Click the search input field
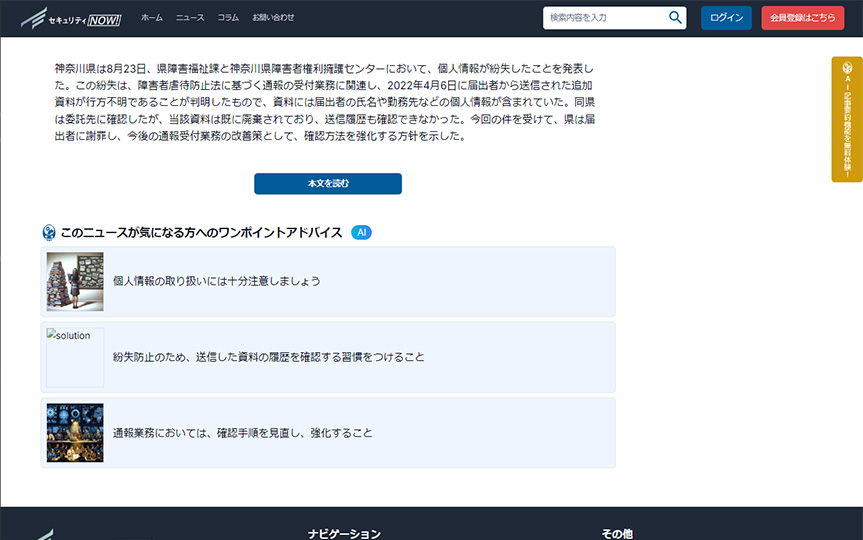 (605, 18)
